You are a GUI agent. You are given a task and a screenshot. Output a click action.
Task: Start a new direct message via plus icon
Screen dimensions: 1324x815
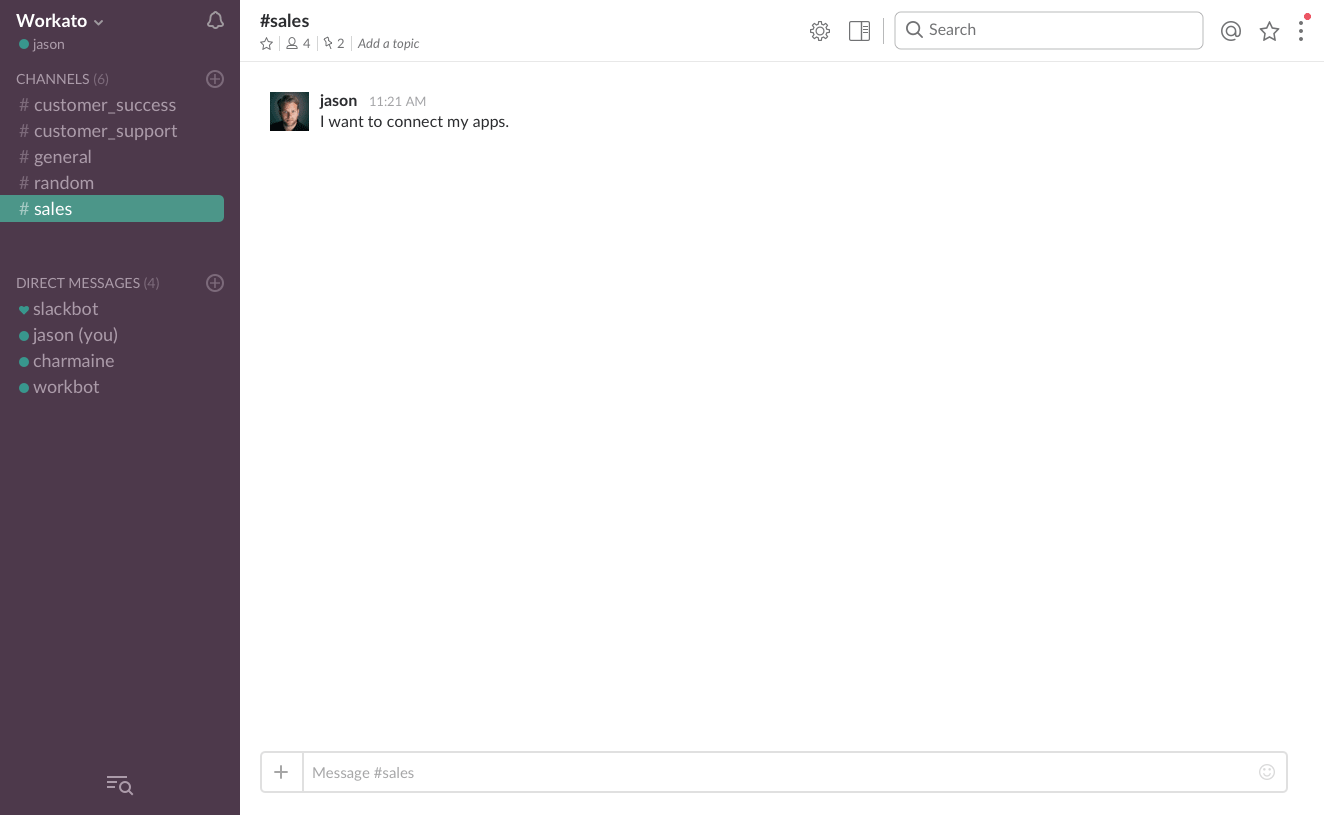pos(215,283)
